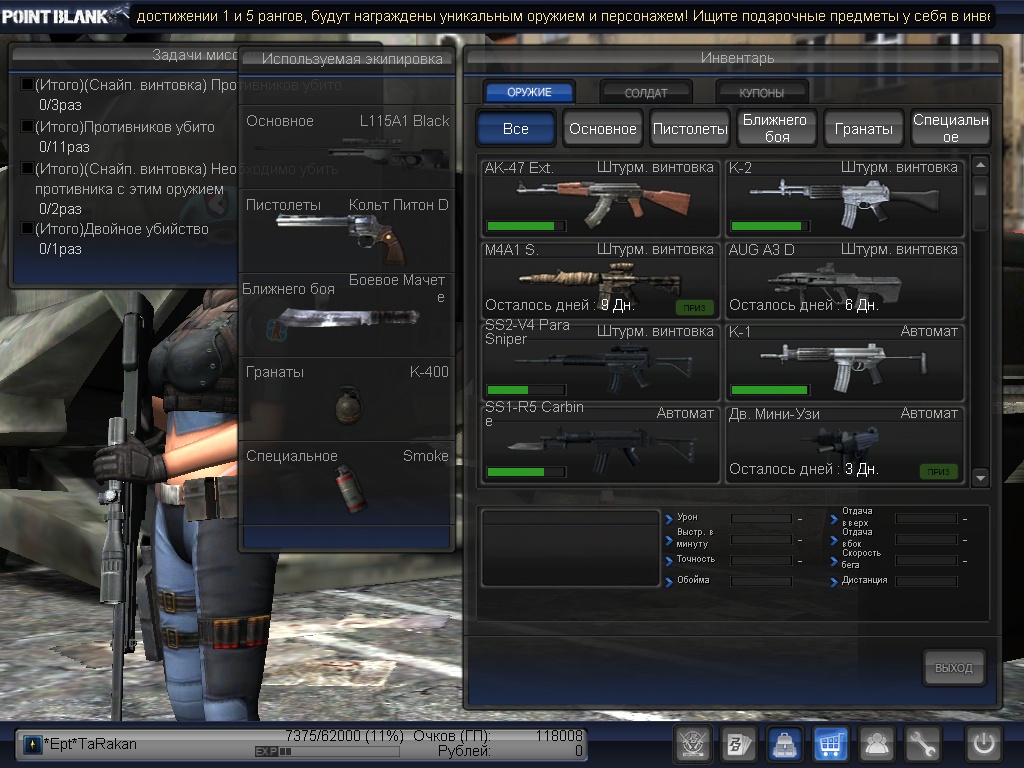Click the Используемая экипировка panel title
This screenshot has height=768, width=1024.
(x=352, y=59)
